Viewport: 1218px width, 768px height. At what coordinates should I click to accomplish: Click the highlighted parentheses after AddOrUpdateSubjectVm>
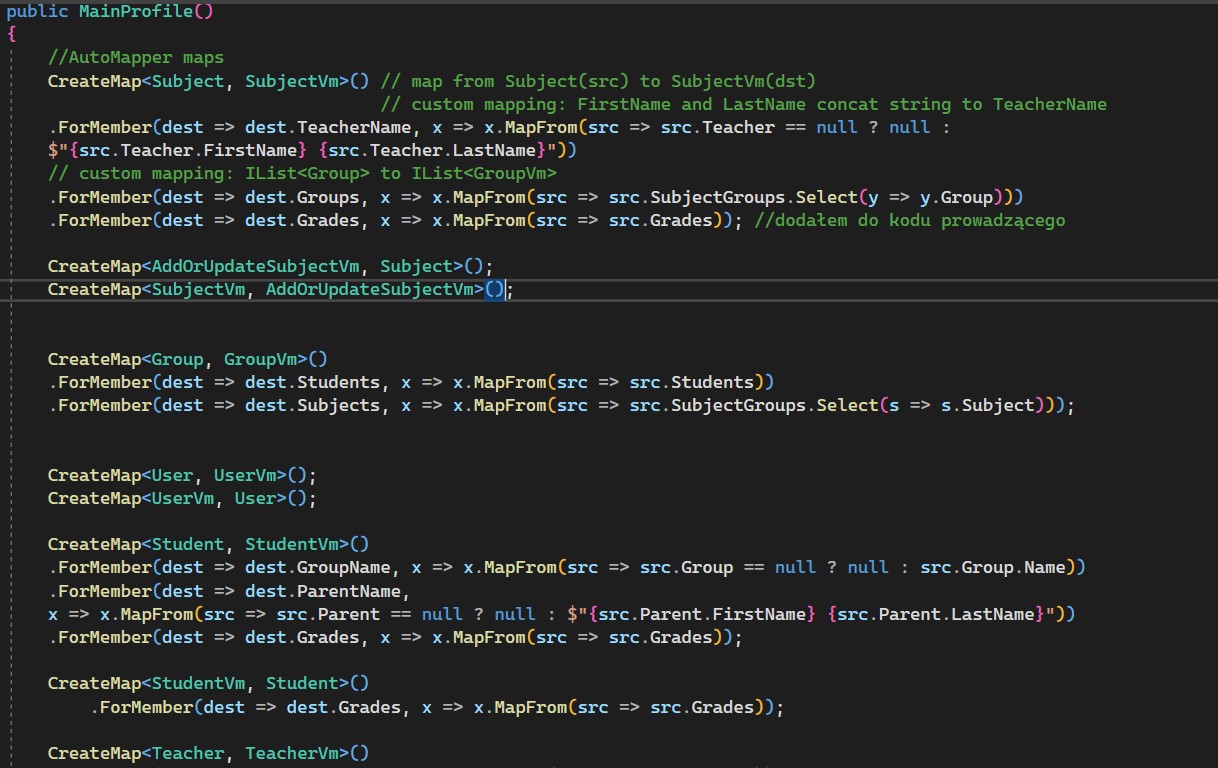[497, 289]
